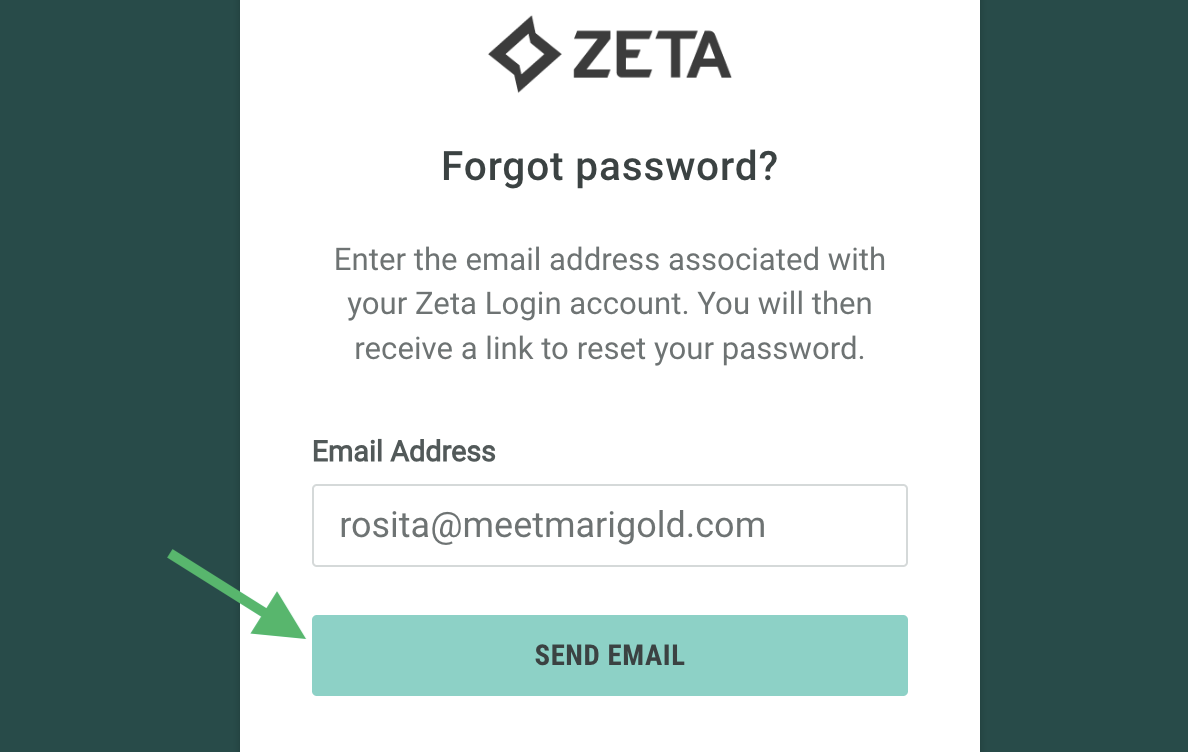Focus the Email Address input field
Screen dimensions: 1188x752
(x=609, y=526)
